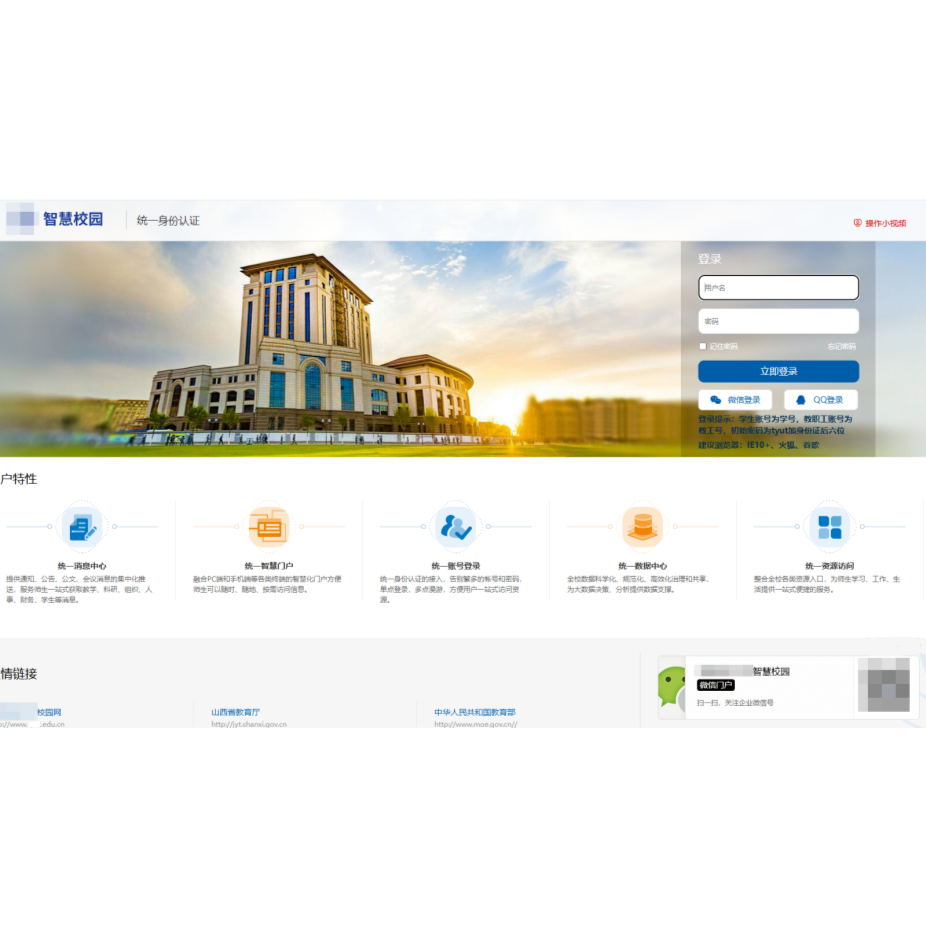This screenshot has width=926, height=926.
Task: Click the black 微信门户 tag
Action: coord(716,685)
